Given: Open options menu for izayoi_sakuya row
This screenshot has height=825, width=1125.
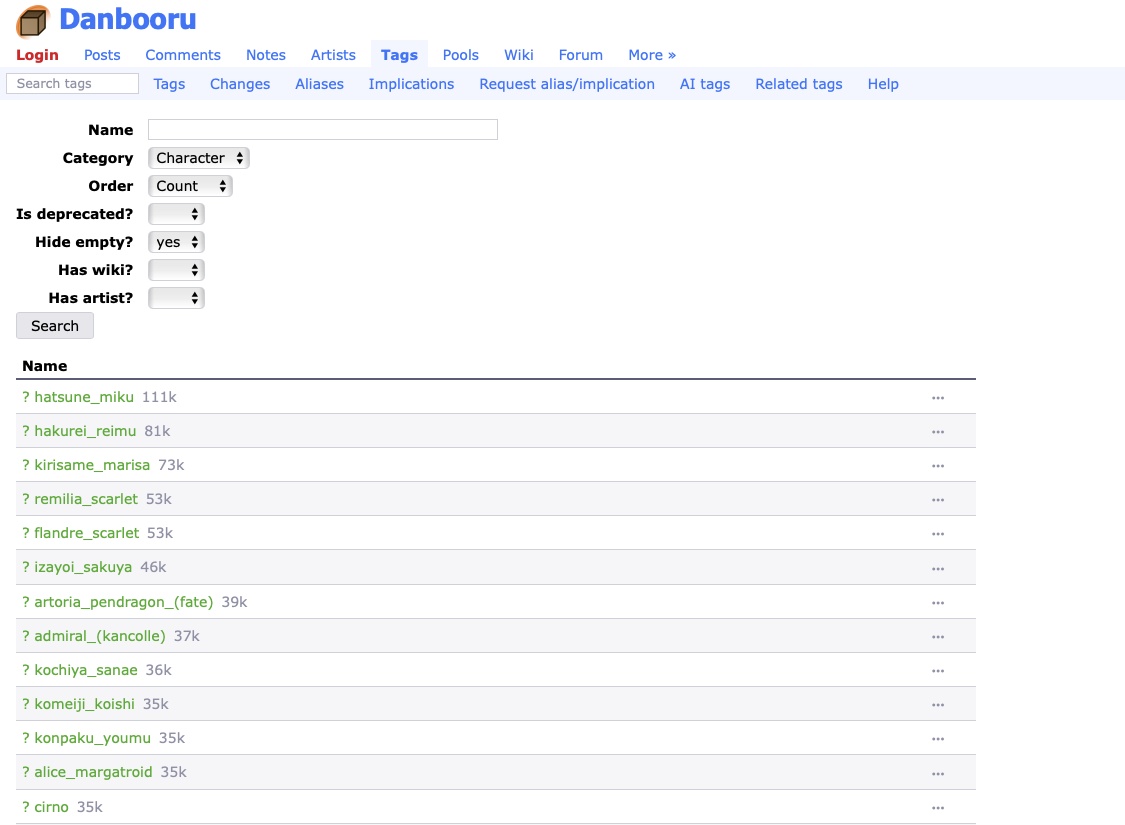Looking at the screenshot, I should (x=938, y=568).
